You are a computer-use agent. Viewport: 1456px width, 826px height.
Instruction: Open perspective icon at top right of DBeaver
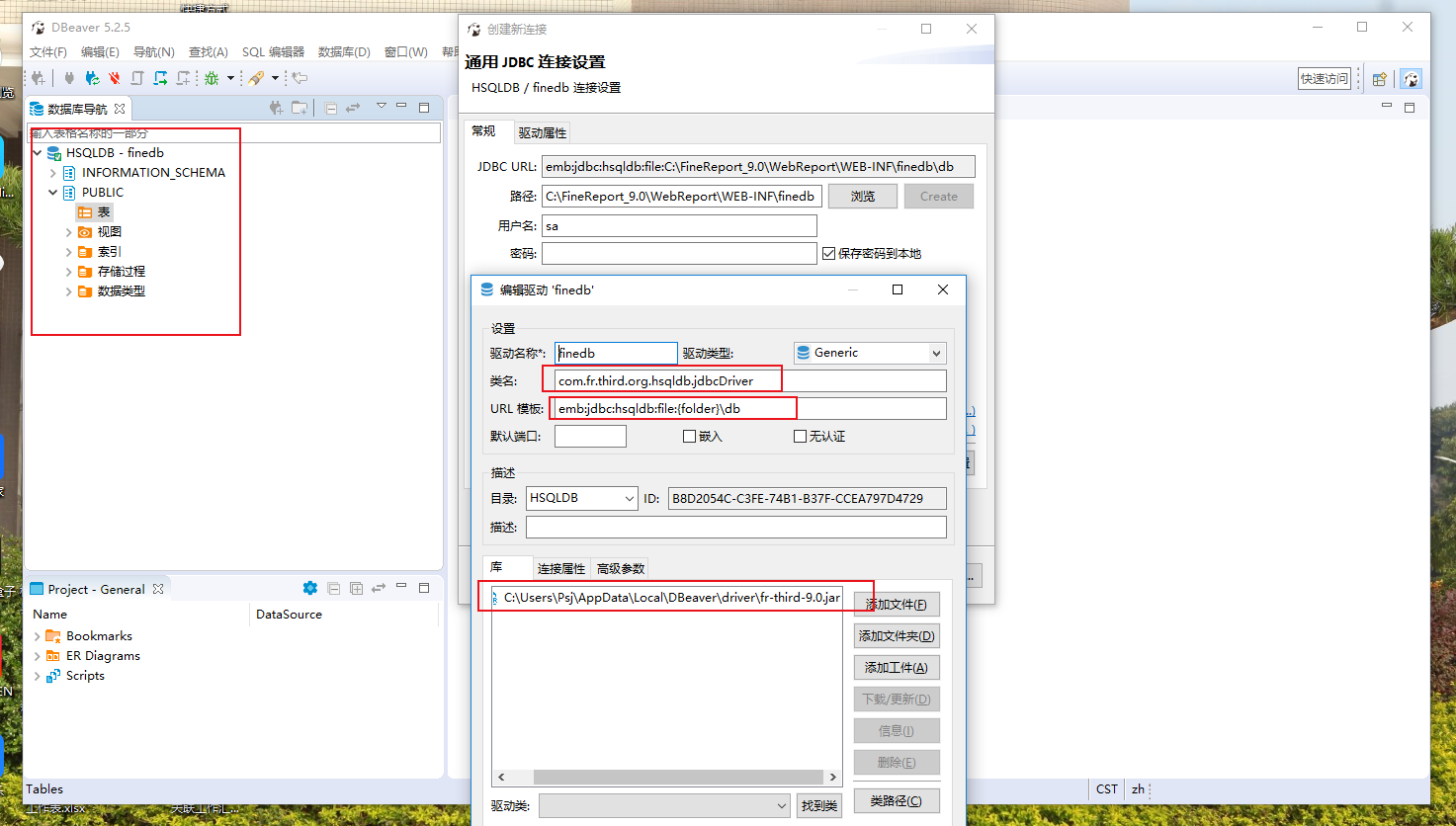pos(1380,79)
